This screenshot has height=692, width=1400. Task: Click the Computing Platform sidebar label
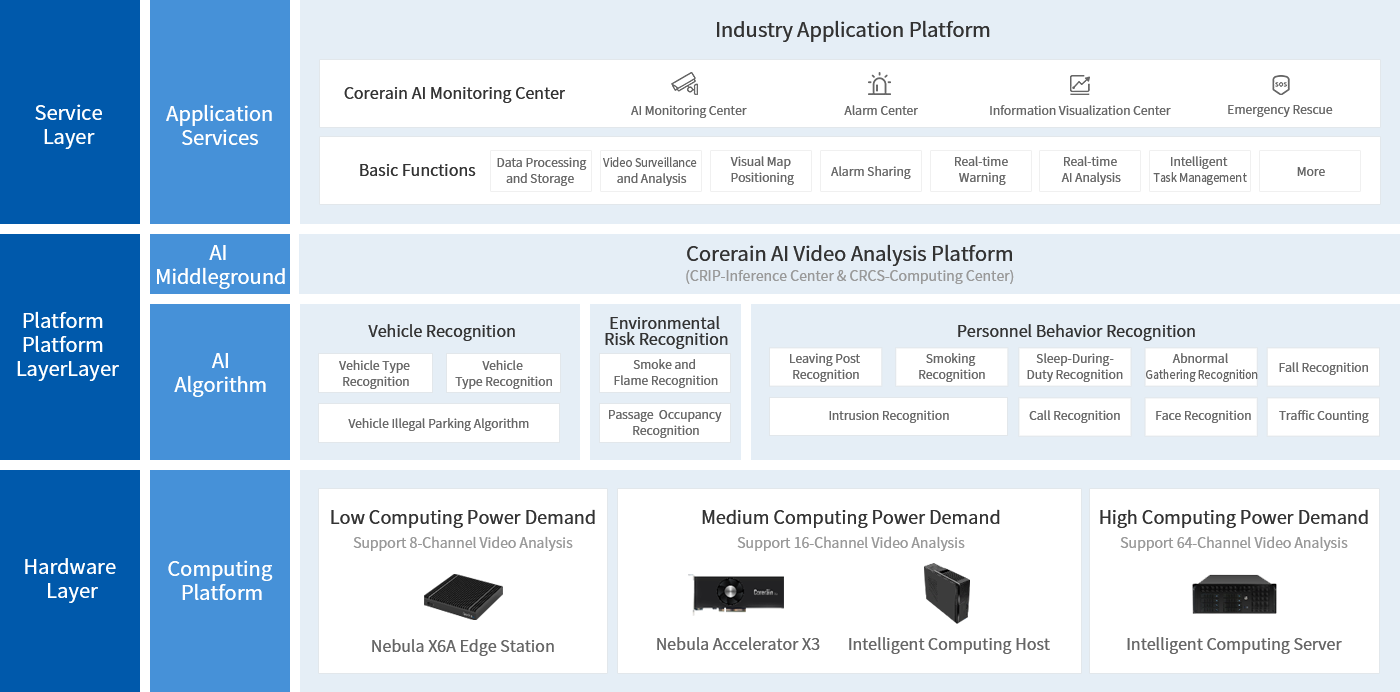220,581
